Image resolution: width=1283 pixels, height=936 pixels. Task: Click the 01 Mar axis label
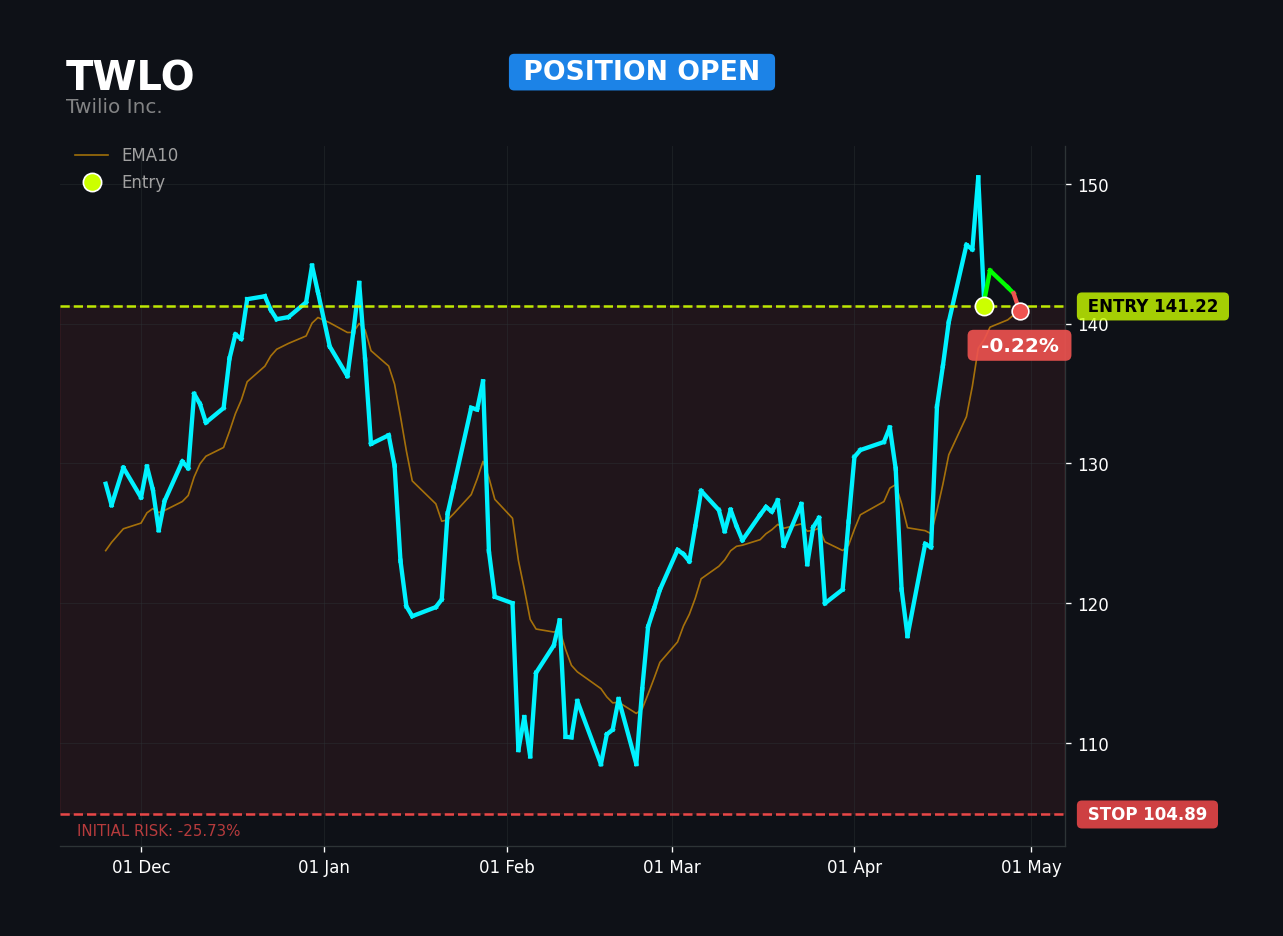tap(672, 868)
